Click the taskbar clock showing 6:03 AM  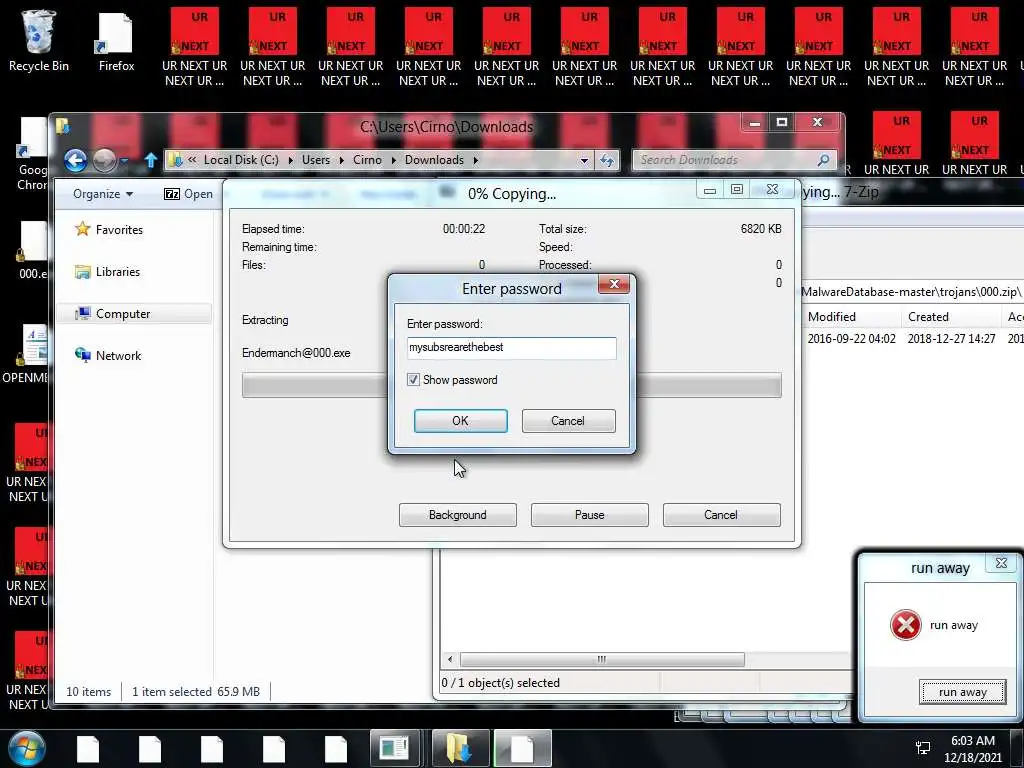pyautogui.click(x=973, y=748)
